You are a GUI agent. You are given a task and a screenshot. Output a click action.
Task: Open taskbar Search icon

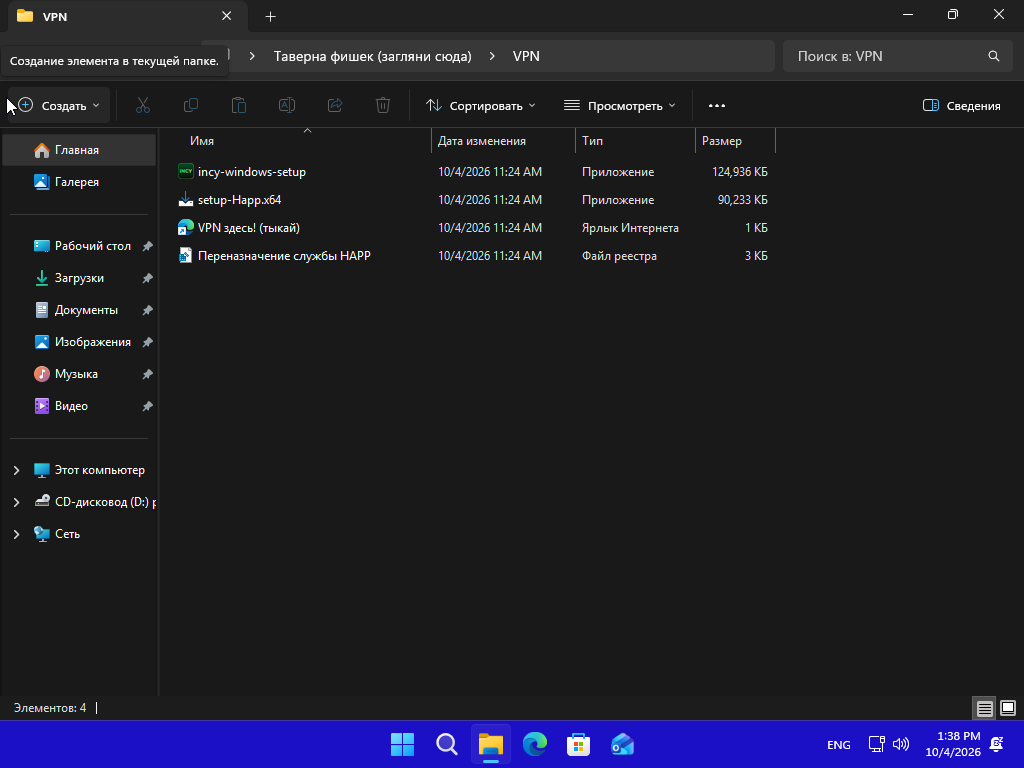(447, 744)
